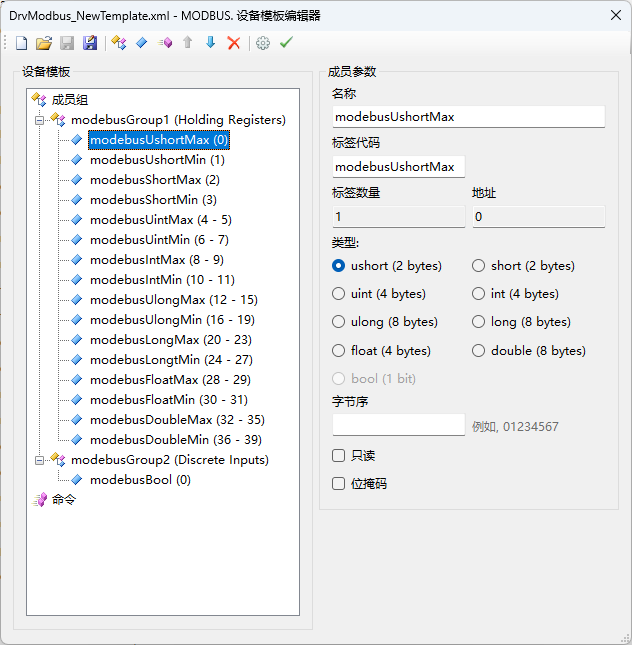Pick double (8 bytes) type
This screenshot has height=645, width=632.
478,350
